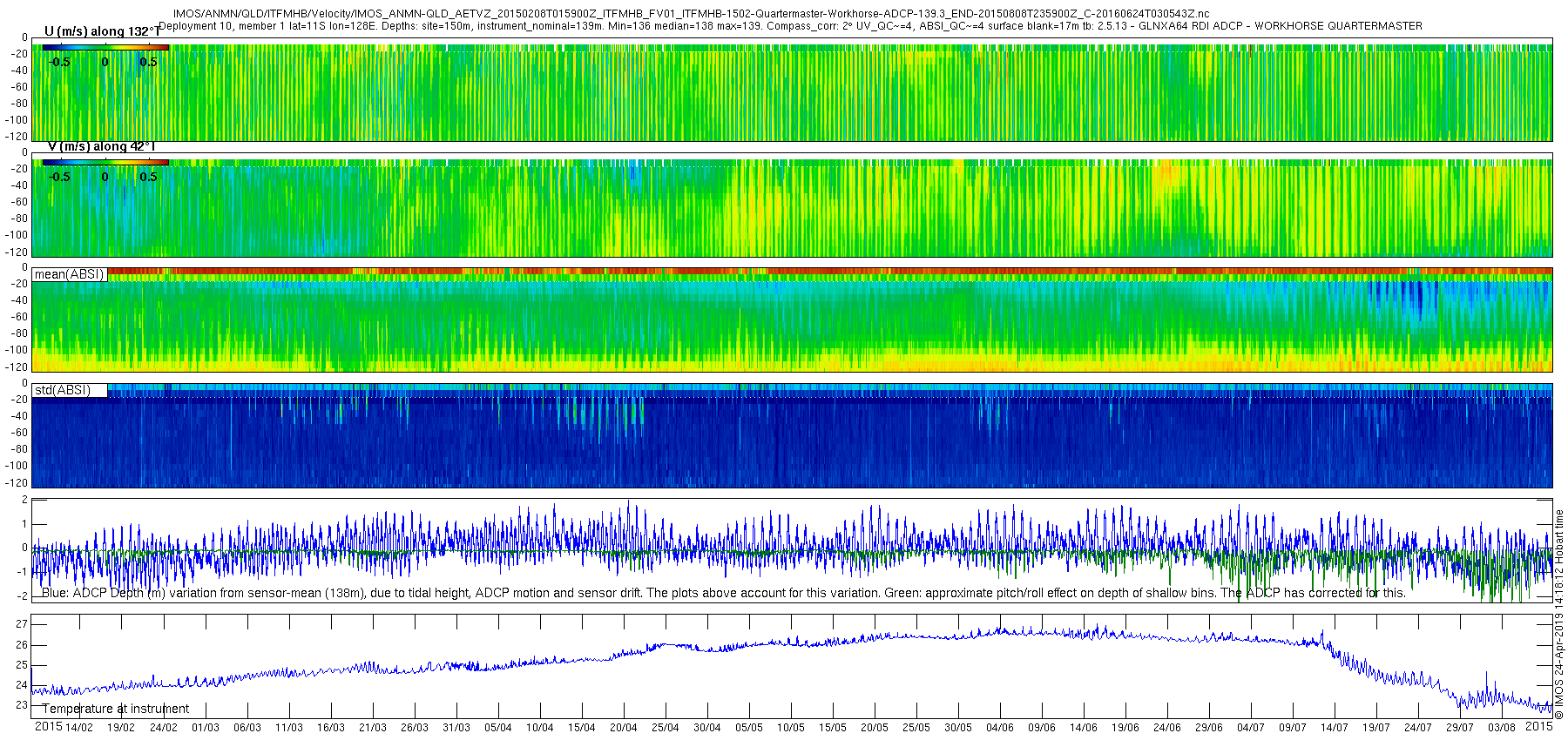Click the '20/04' date tick label
Screen dimensions: 1568x740
pyautogui.click(x=624, y=728)
